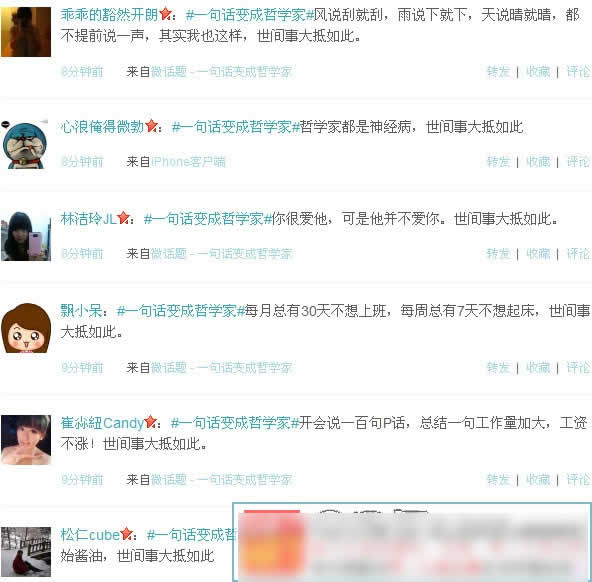The width and height of the screenshot is (592, 582).
Task: Click the verified star after 崔淼纽Candy
Action: click(151, 422)
